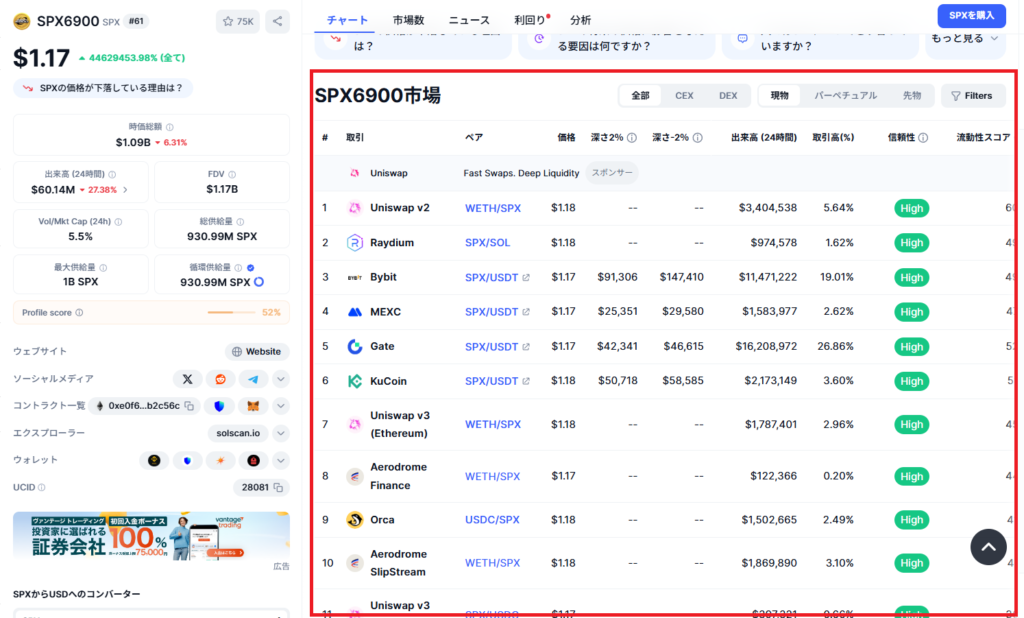This screenshot has width=1024, height=618.
Task: Click the スポンサー badge in Uniswap row
Action: [x=612, y=173]
